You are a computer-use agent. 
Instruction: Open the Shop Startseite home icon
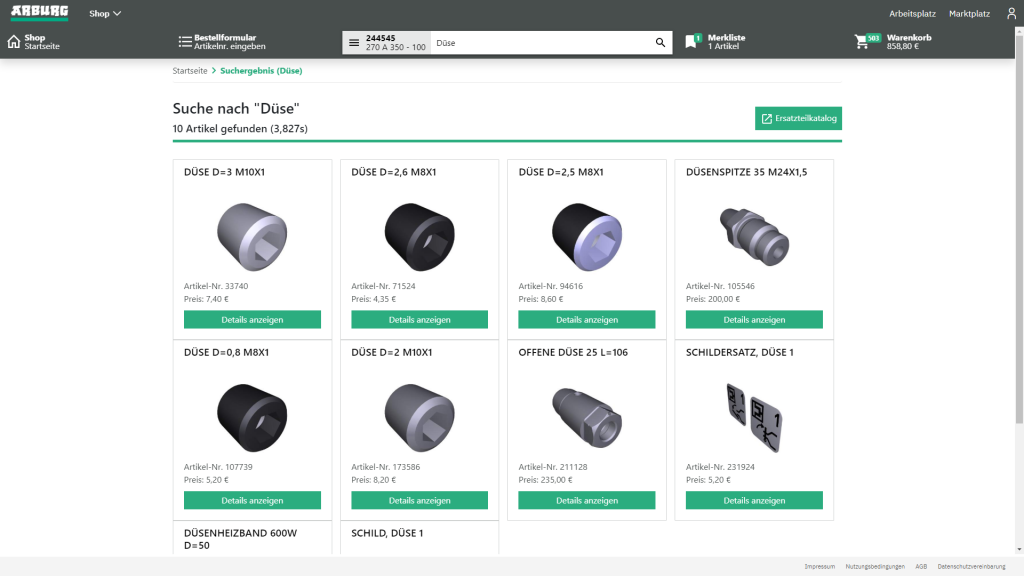click(x=12, y=41)
